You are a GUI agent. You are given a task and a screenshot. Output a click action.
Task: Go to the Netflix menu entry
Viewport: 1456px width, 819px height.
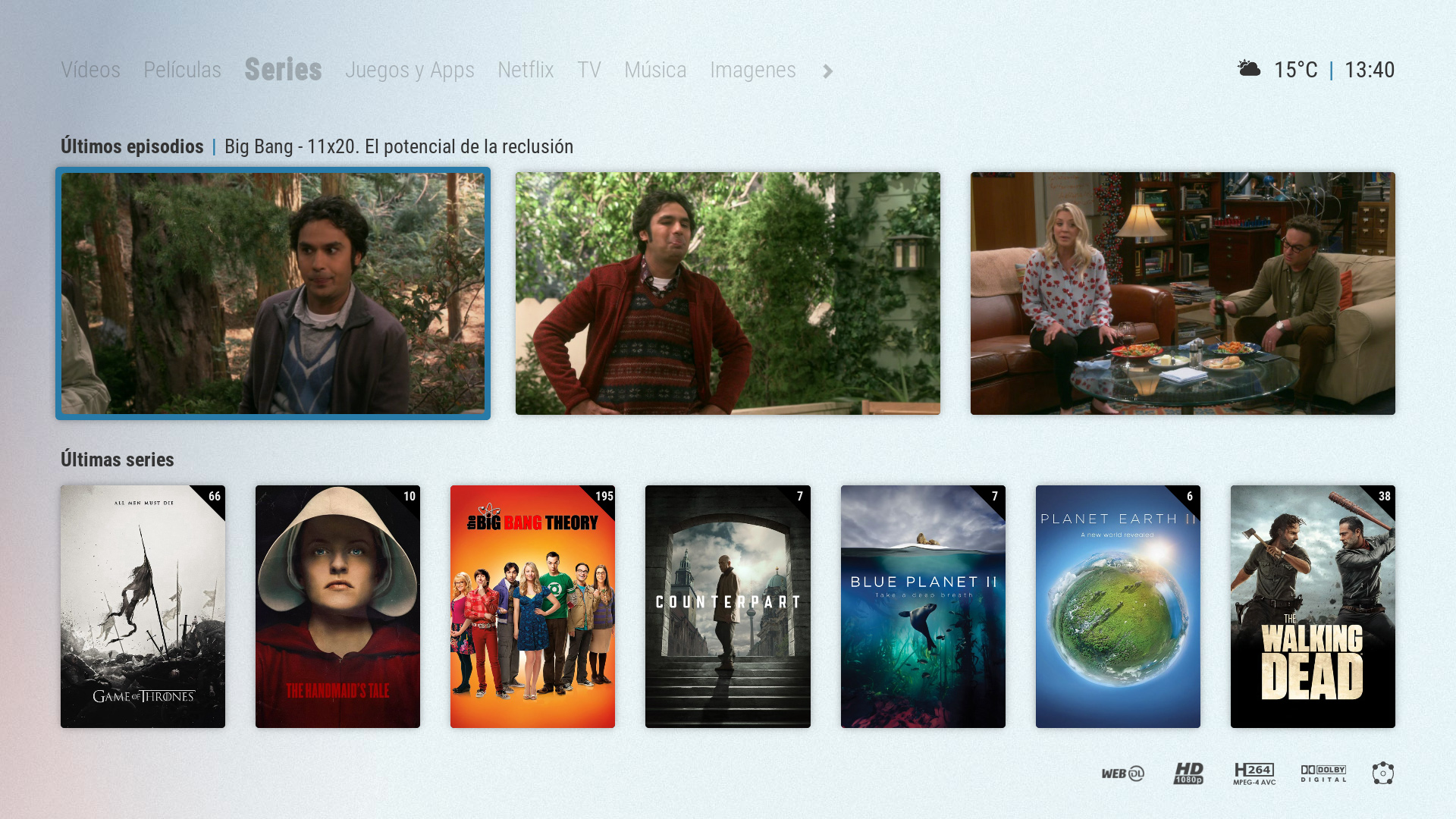[x=526, y=70]
